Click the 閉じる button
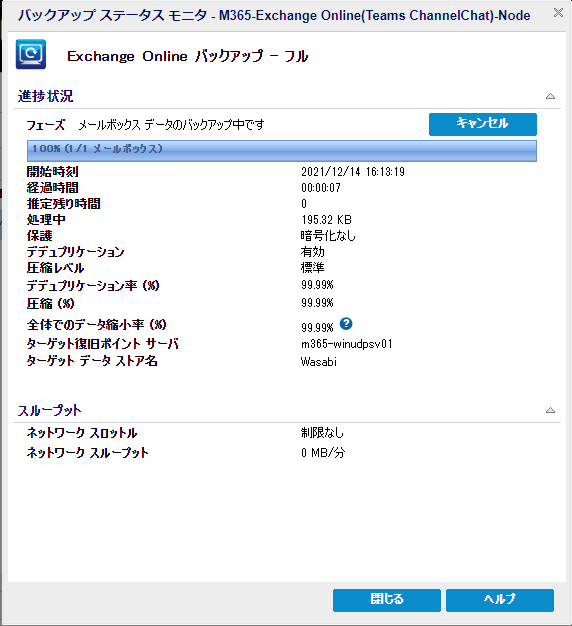This screenshot has width=572, height=626. 387,600
